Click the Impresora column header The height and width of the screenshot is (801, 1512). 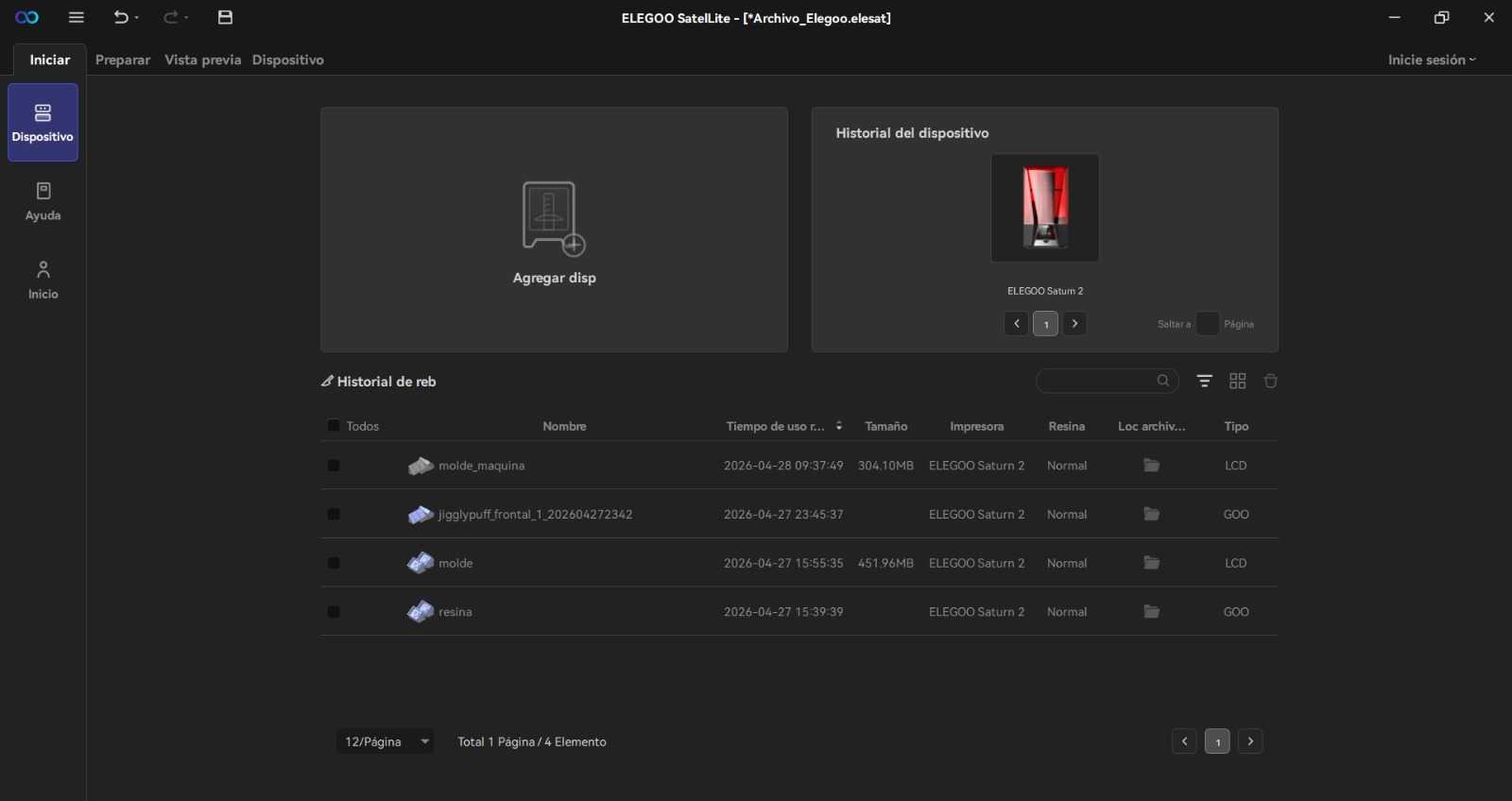(x=976, y=426)
